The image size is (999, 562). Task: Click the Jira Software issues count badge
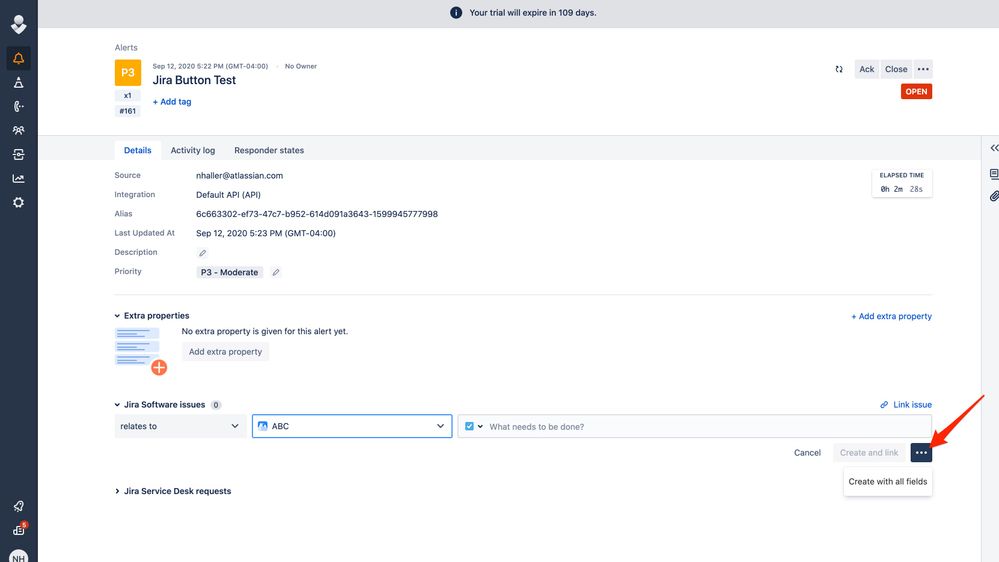pos(216,405)
